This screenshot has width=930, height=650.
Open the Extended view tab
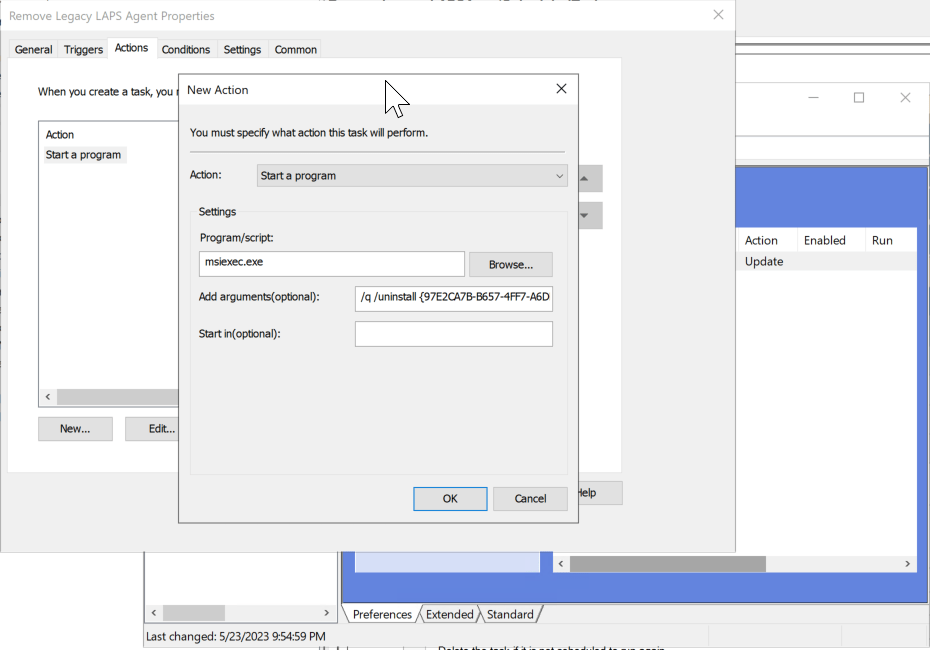(x=449, y=614)
